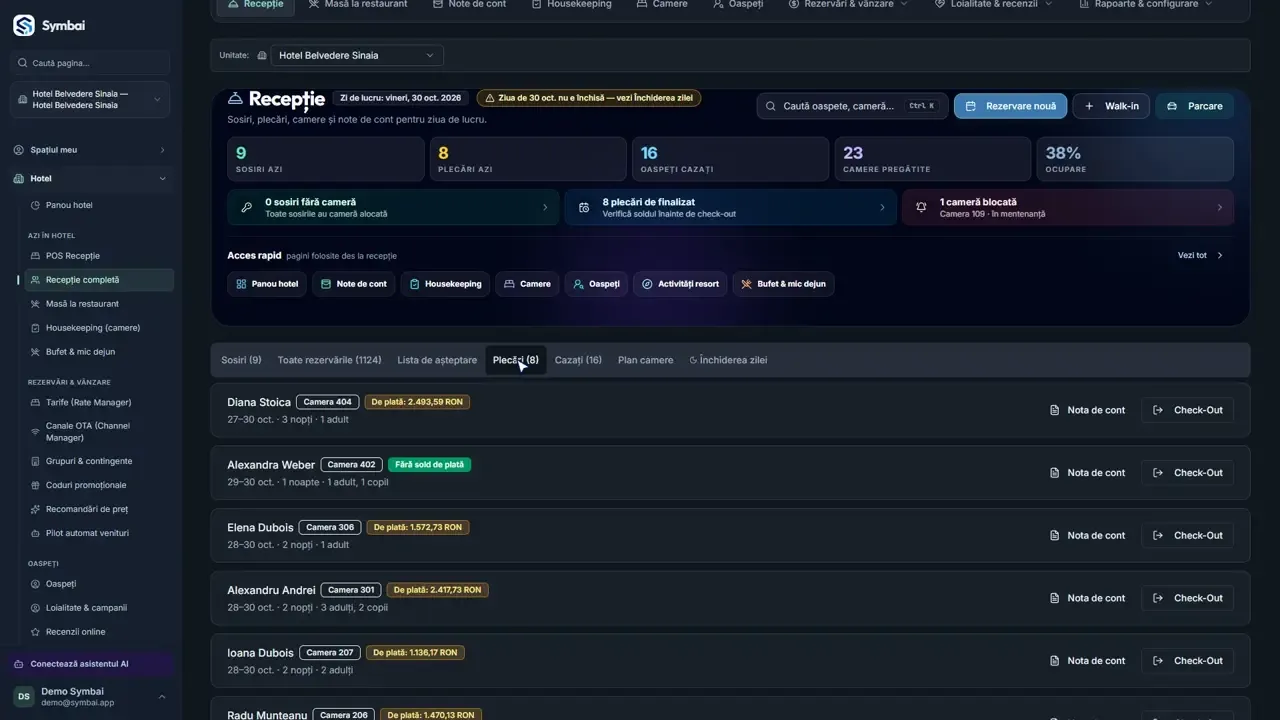Click the Vezi tot link
The width and height of the screenshot is (1280, 720).
(x=1200, y=255)
